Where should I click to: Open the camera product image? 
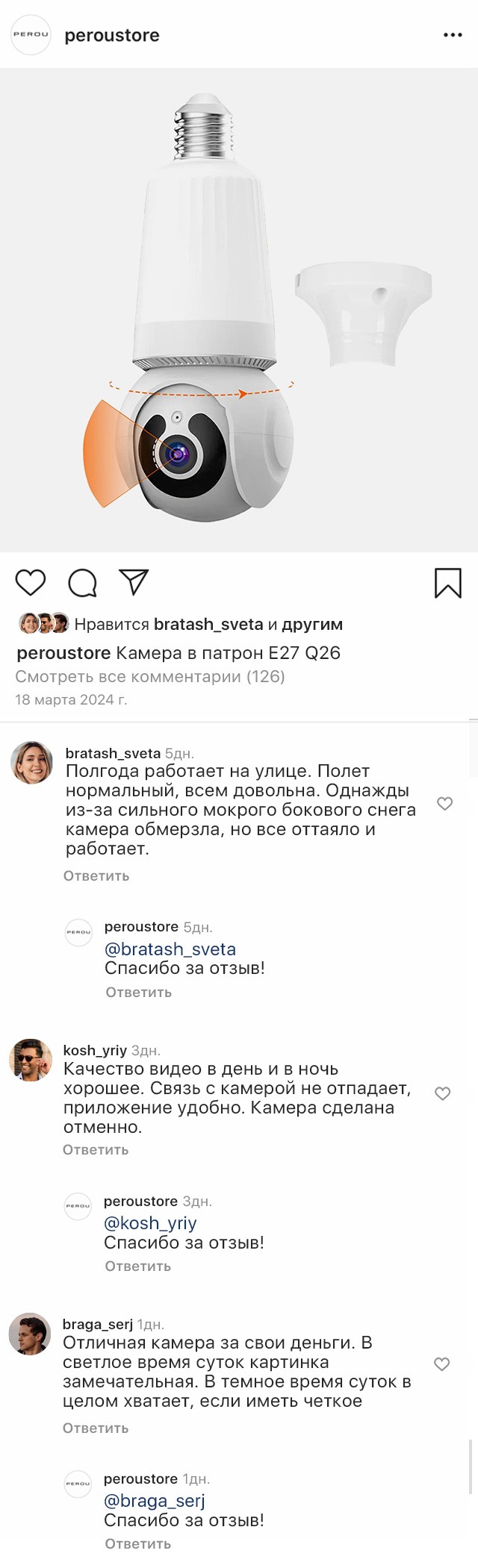coord(239,310)
